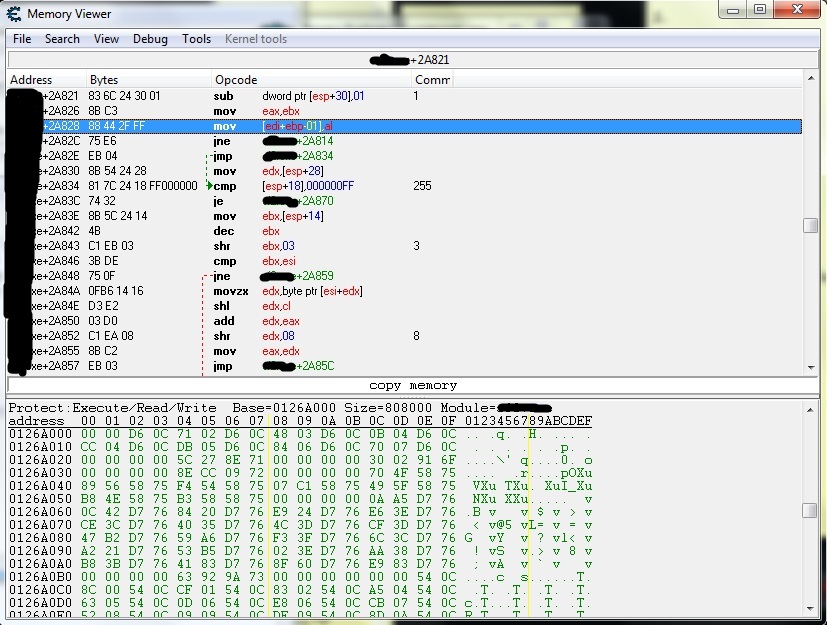Maximize the Memory Viewer window

[x=760, y=10]
